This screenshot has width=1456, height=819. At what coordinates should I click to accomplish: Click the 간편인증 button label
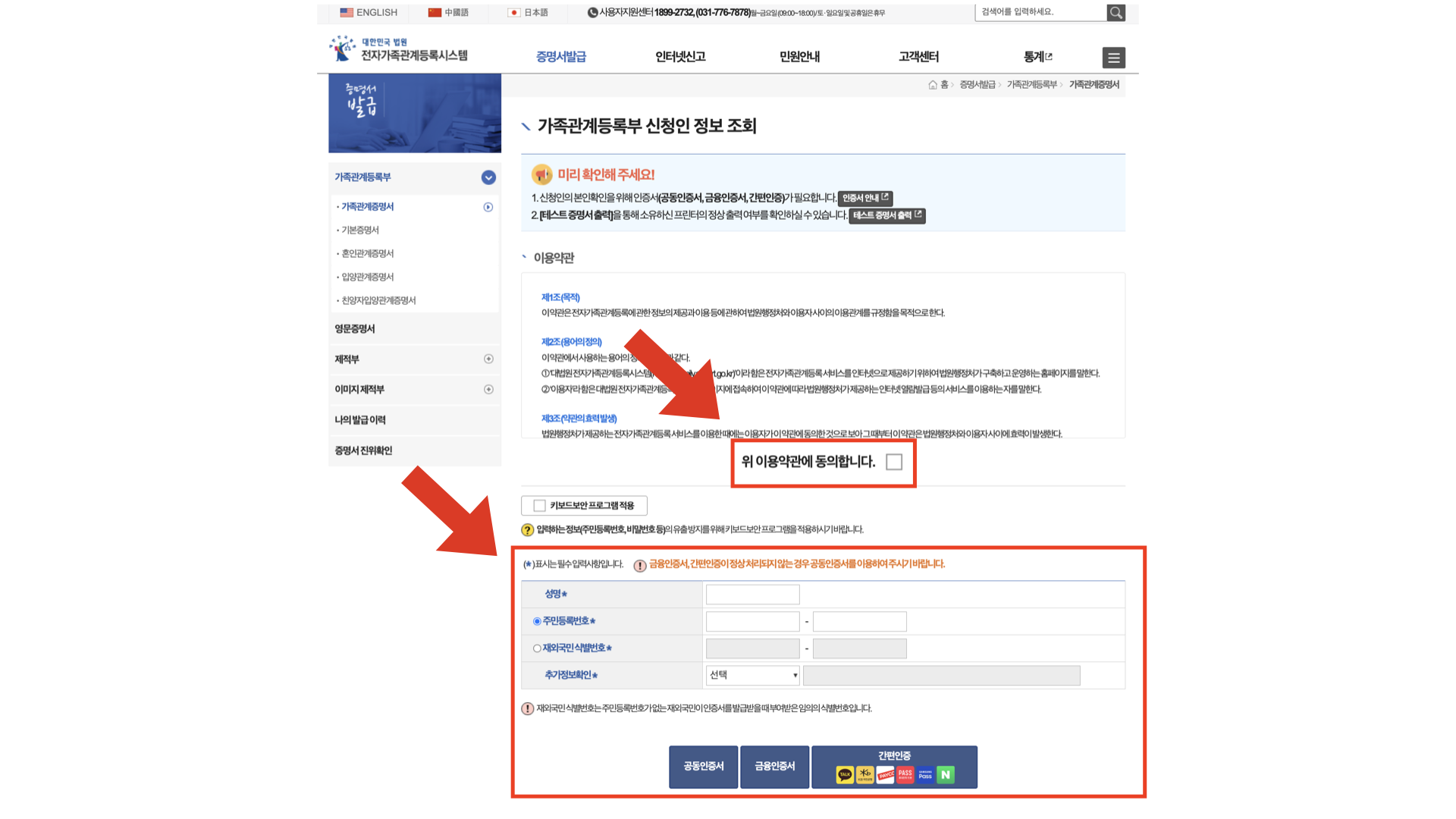point(894,756)
